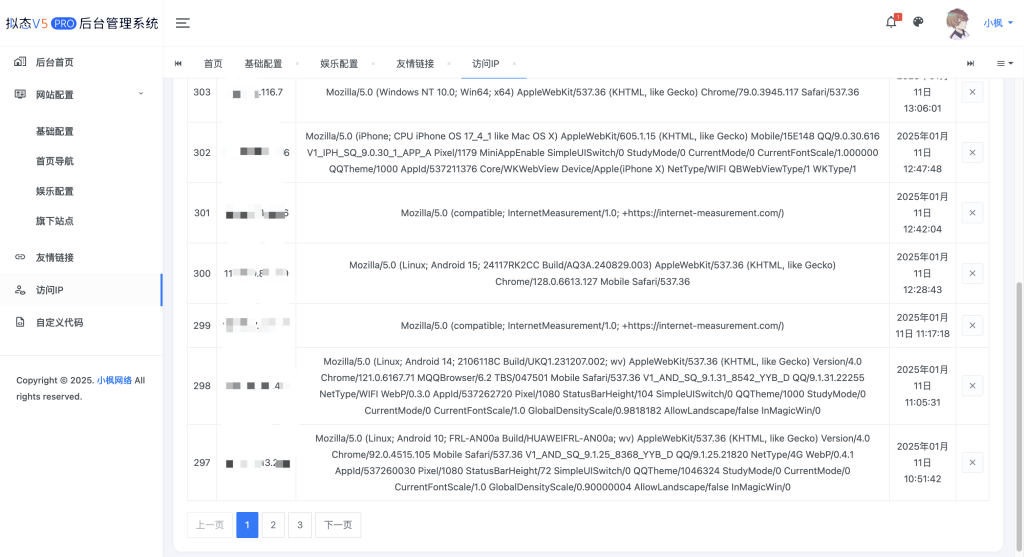Switch to the 基础配置 tab
1024x557 pixels.
[263, 63]
